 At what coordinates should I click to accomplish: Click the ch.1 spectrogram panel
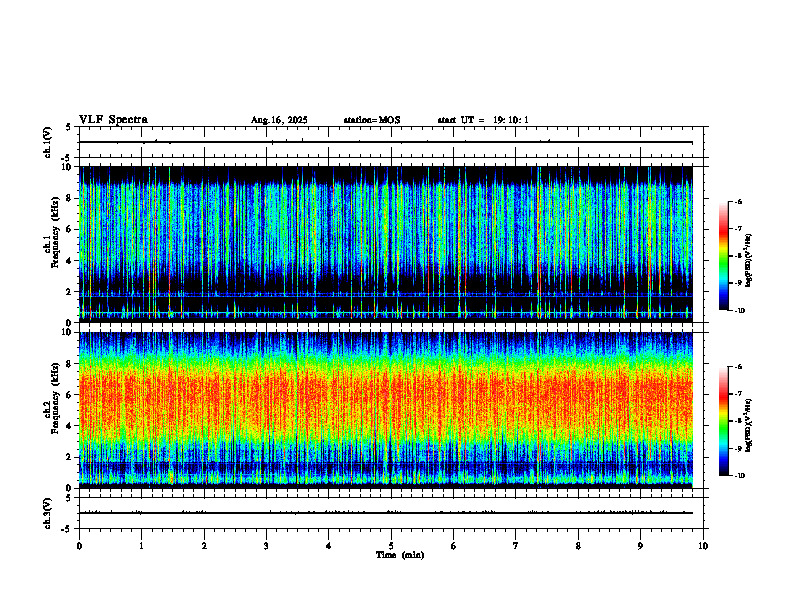pyautogui.click(x=386, y=244)
